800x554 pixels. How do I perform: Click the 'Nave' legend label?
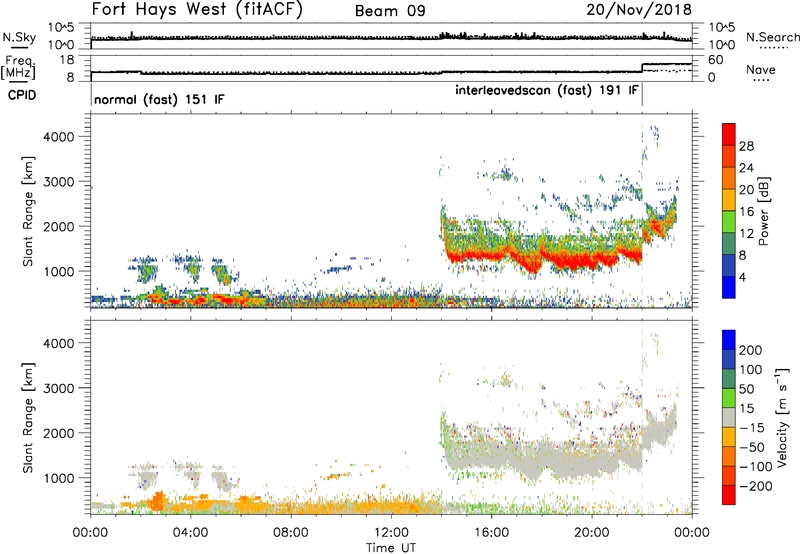click(x=760, y=69)
